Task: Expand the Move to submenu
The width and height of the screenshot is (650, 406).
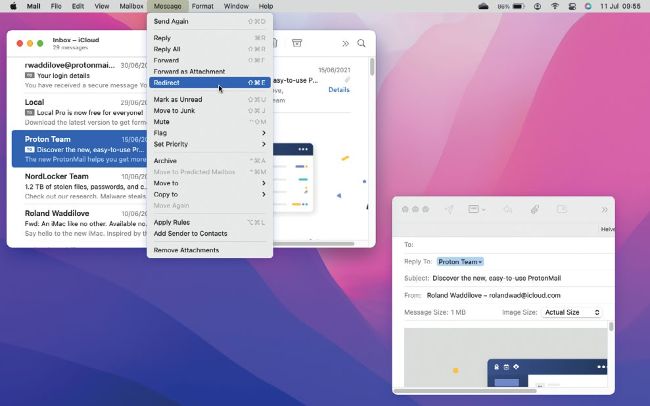Action: (x=210, y=183)
